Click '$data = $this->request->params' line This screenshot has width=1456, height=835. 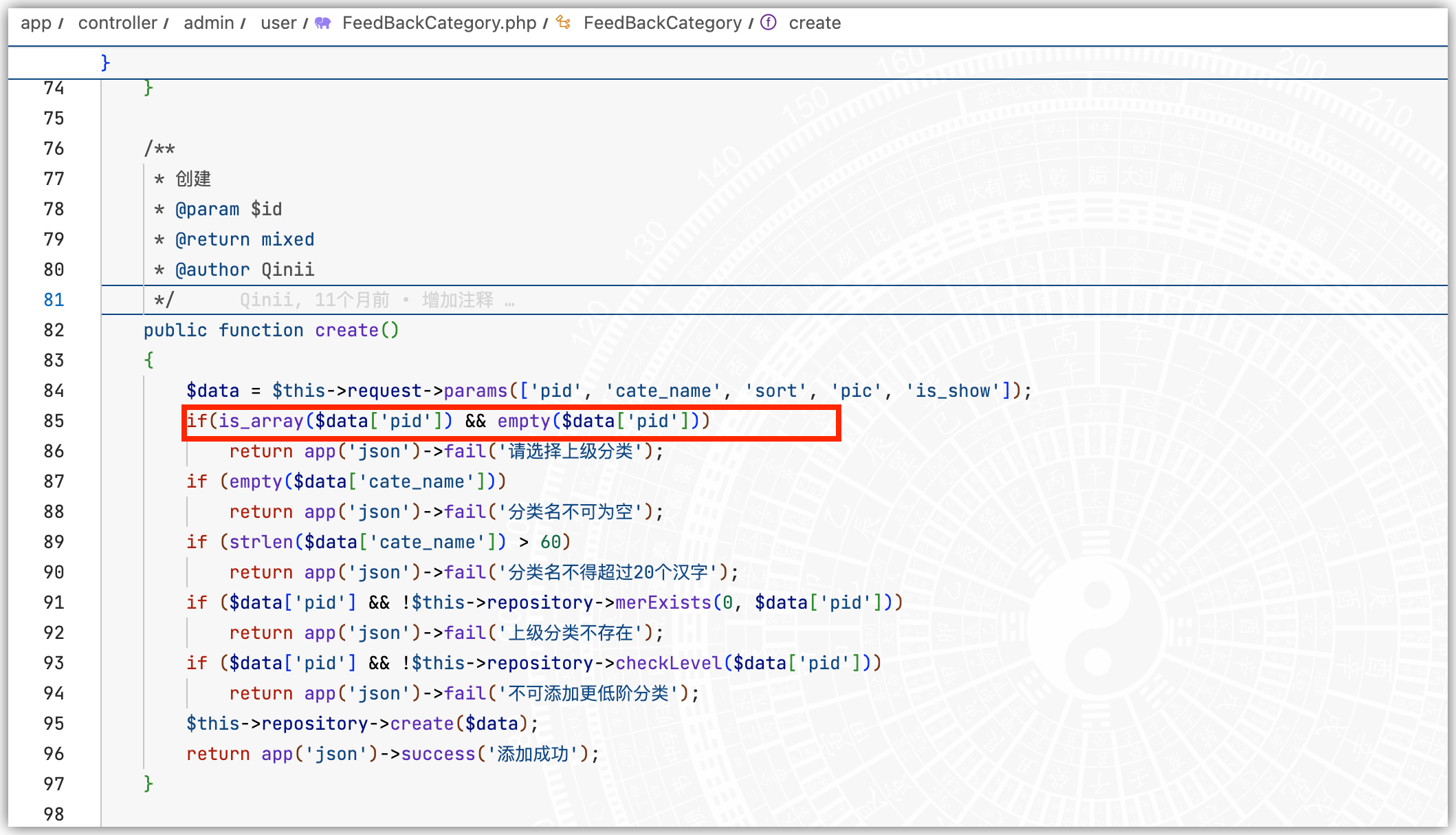tap(609, 391)
